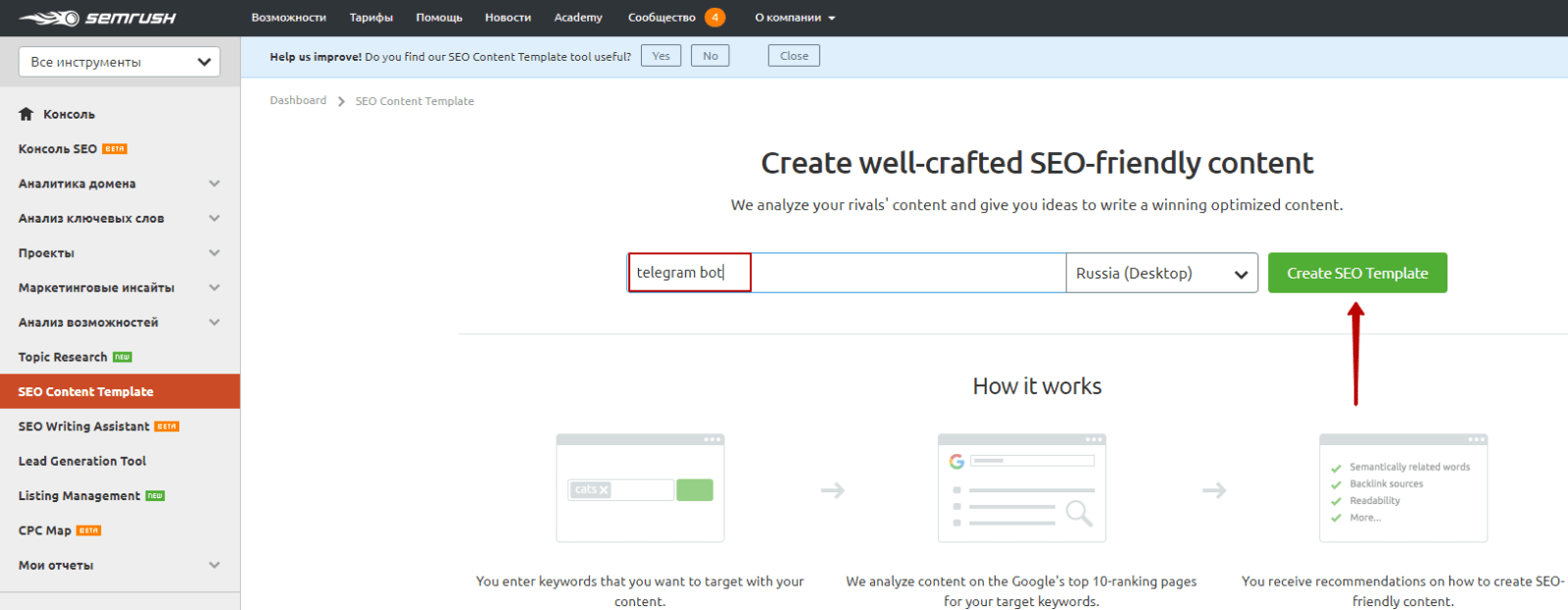The height and width of the screenshot is (610, 1568).
Task: Click the How it works heading
Action: [1037, 386]
